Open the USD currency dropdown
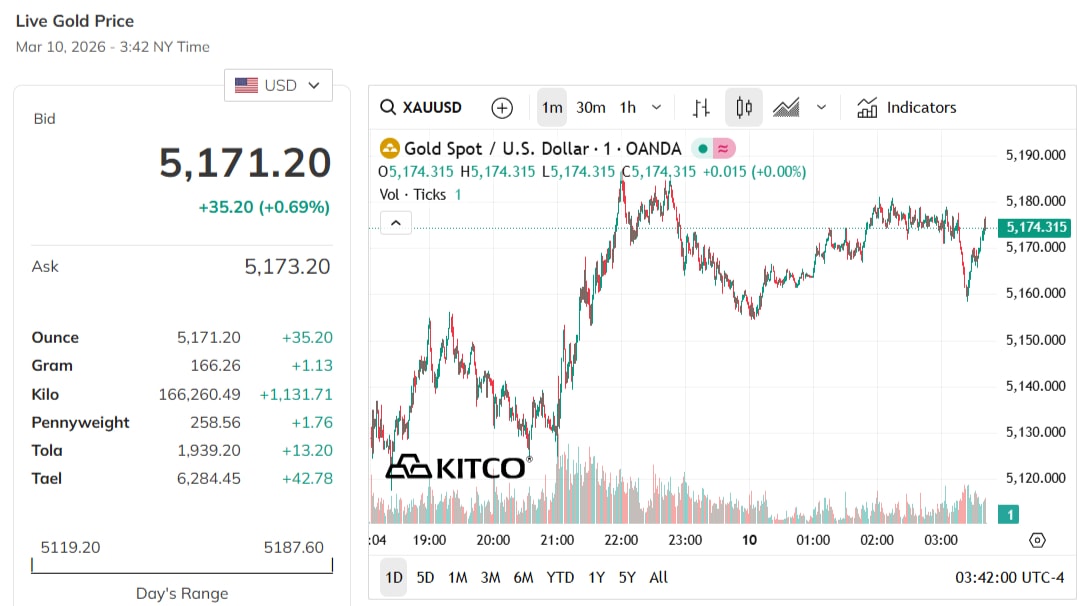 click(x=278, y=85)
